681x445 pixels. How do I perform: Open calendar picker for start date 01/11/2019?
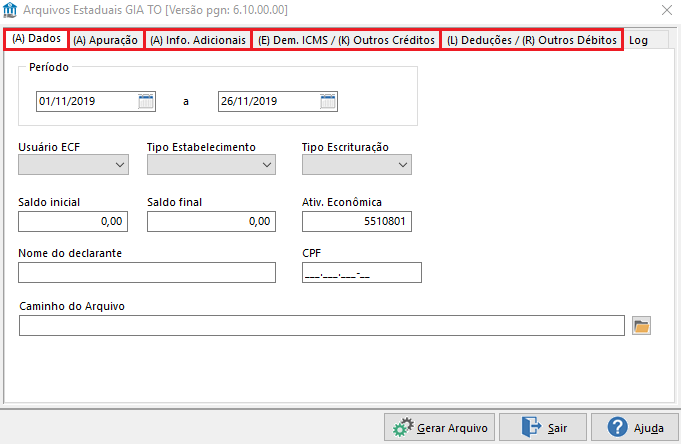(x=146, y=102)
